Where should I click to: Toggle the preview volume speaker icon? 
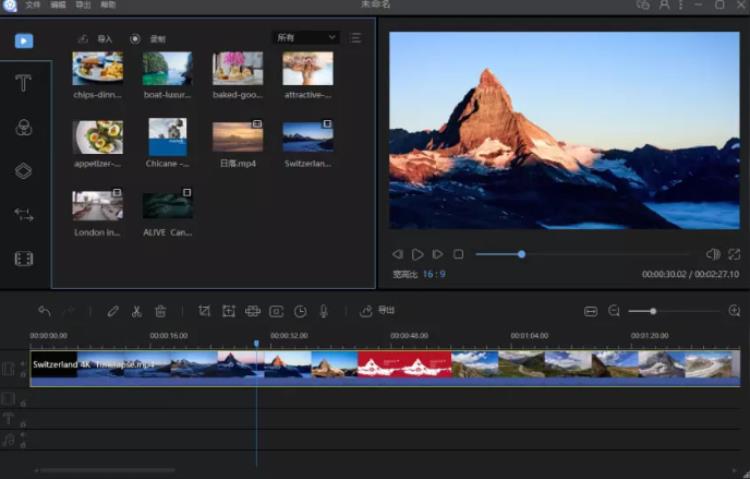pos(713,254)
